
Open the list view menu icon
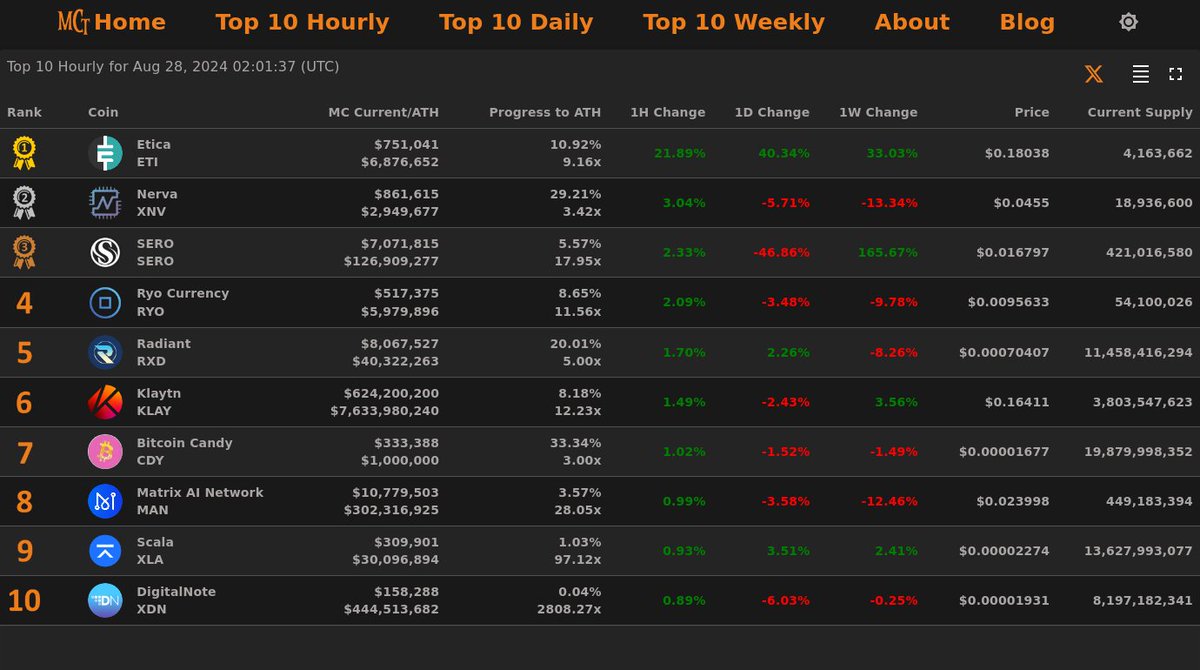tap(1140, 74)
